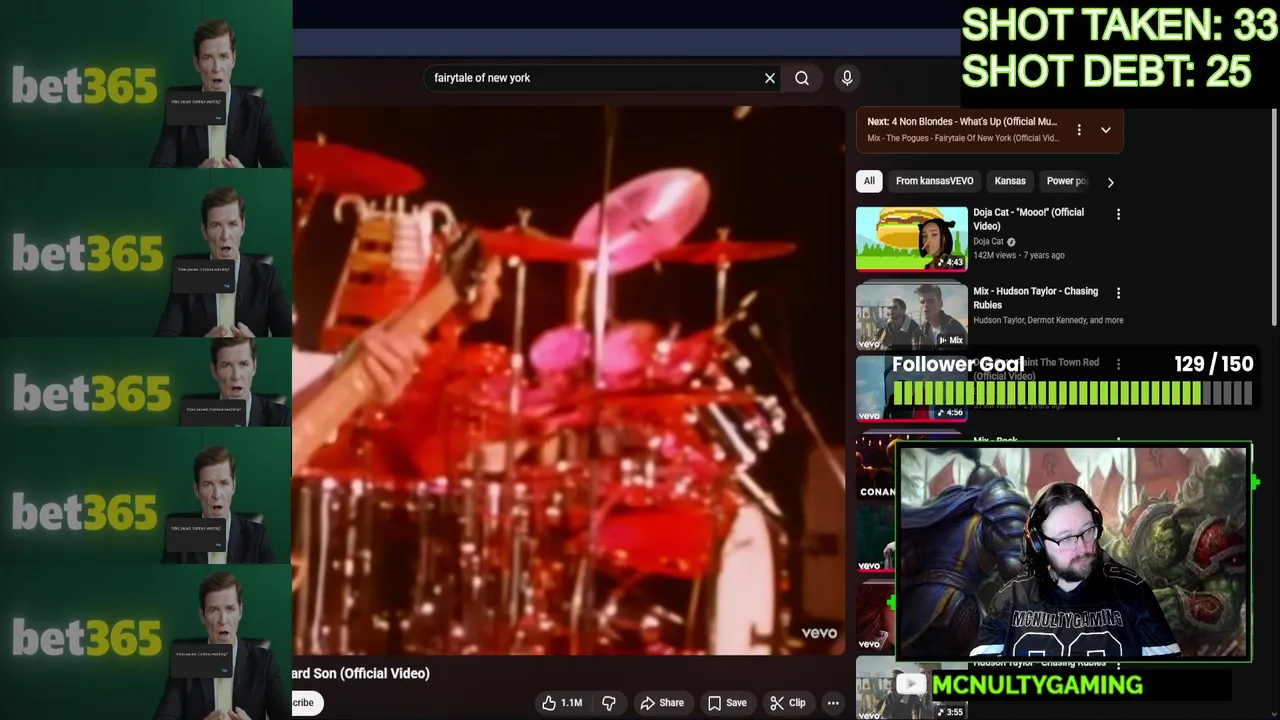
Task: Select the 'Kansas' filter chip
Action: (1010, 181)
